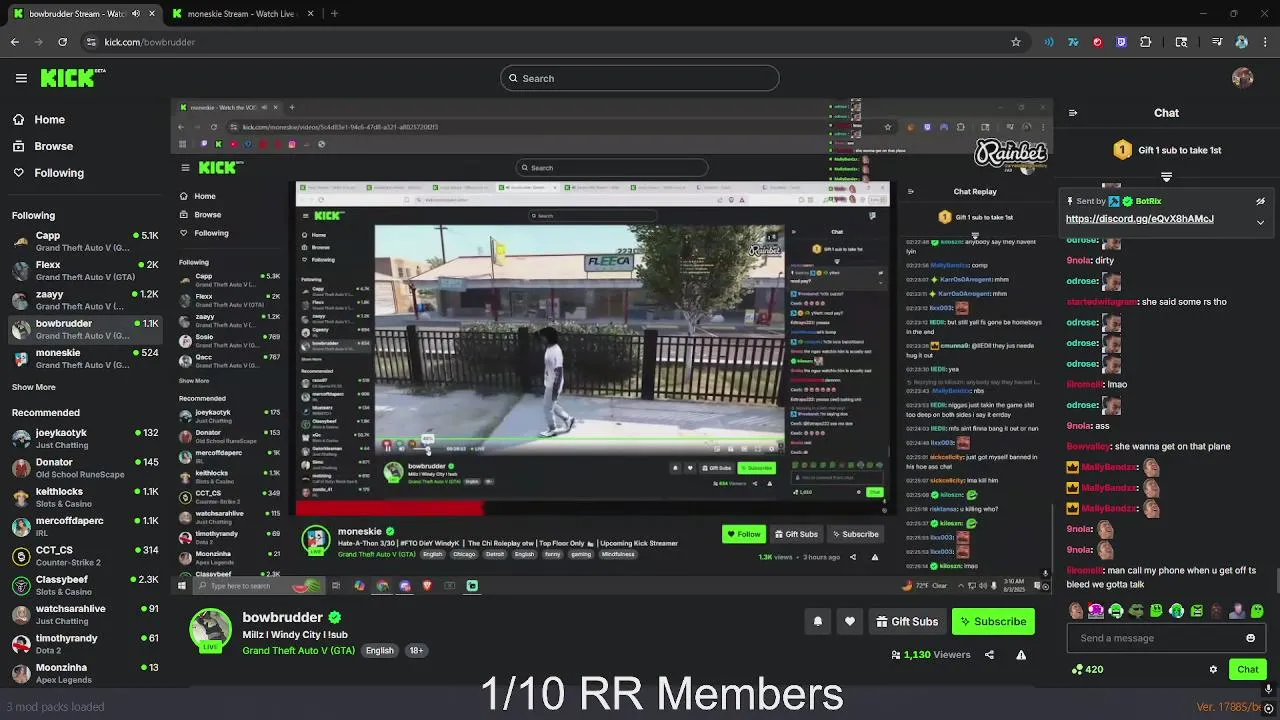
Task: Click the 18+ tag
Action: tap(416, 650)
